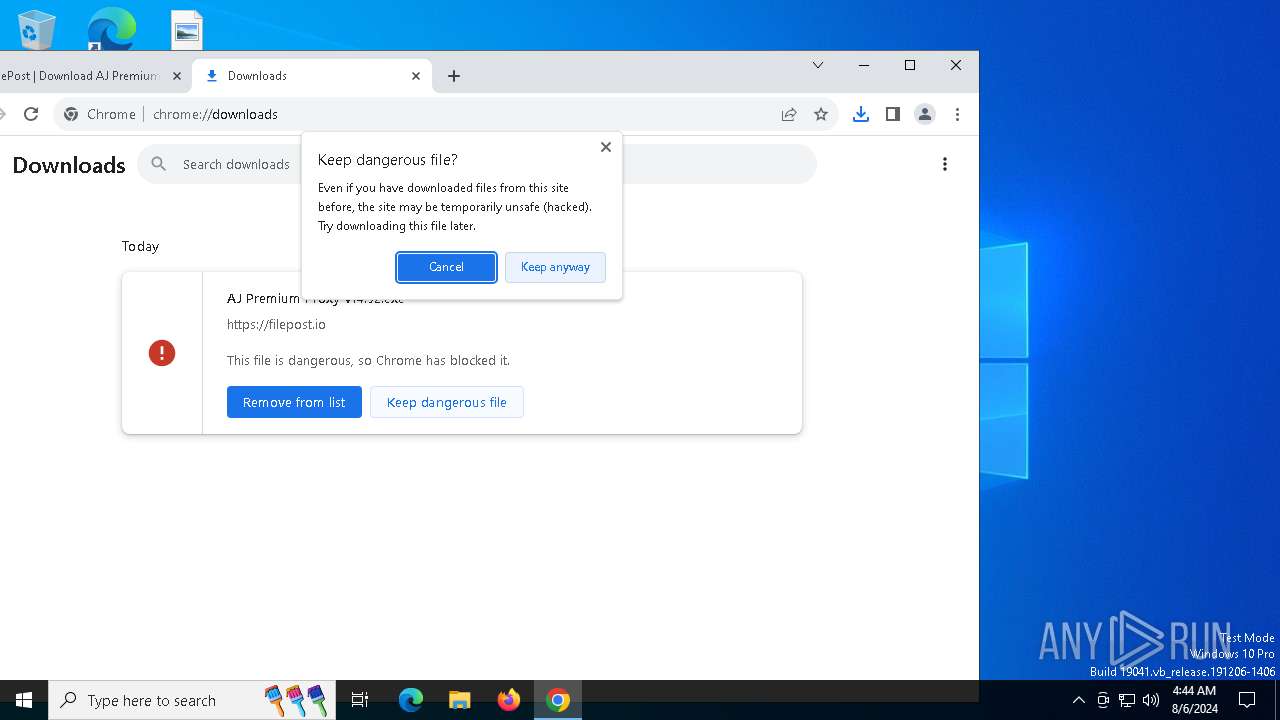
Task: Maximize the Chrome window
Action: coord(910,65)
